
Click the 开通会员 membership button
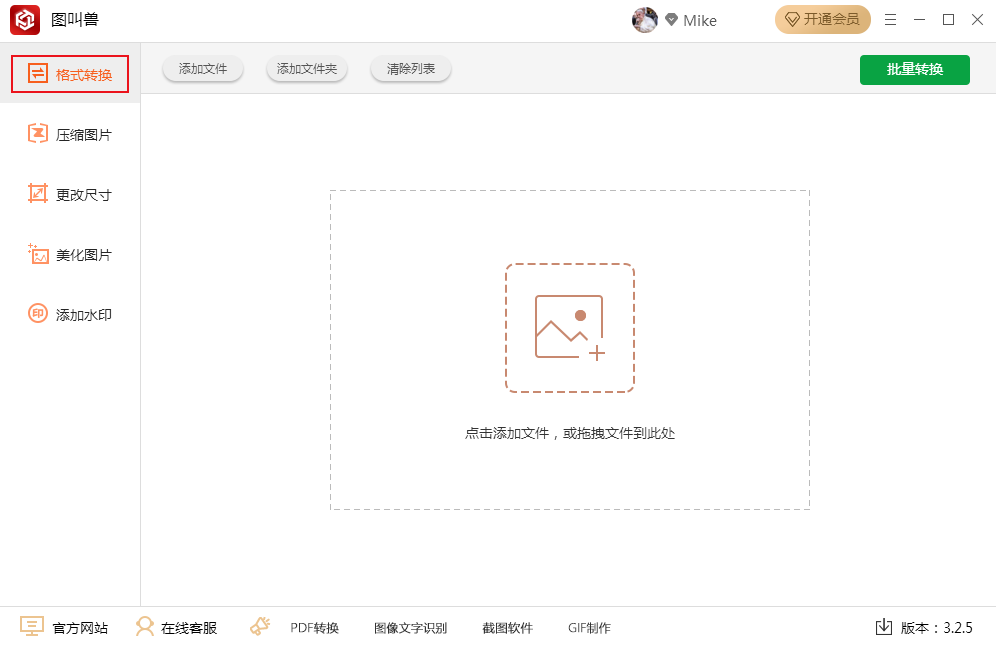coord(822,20)
